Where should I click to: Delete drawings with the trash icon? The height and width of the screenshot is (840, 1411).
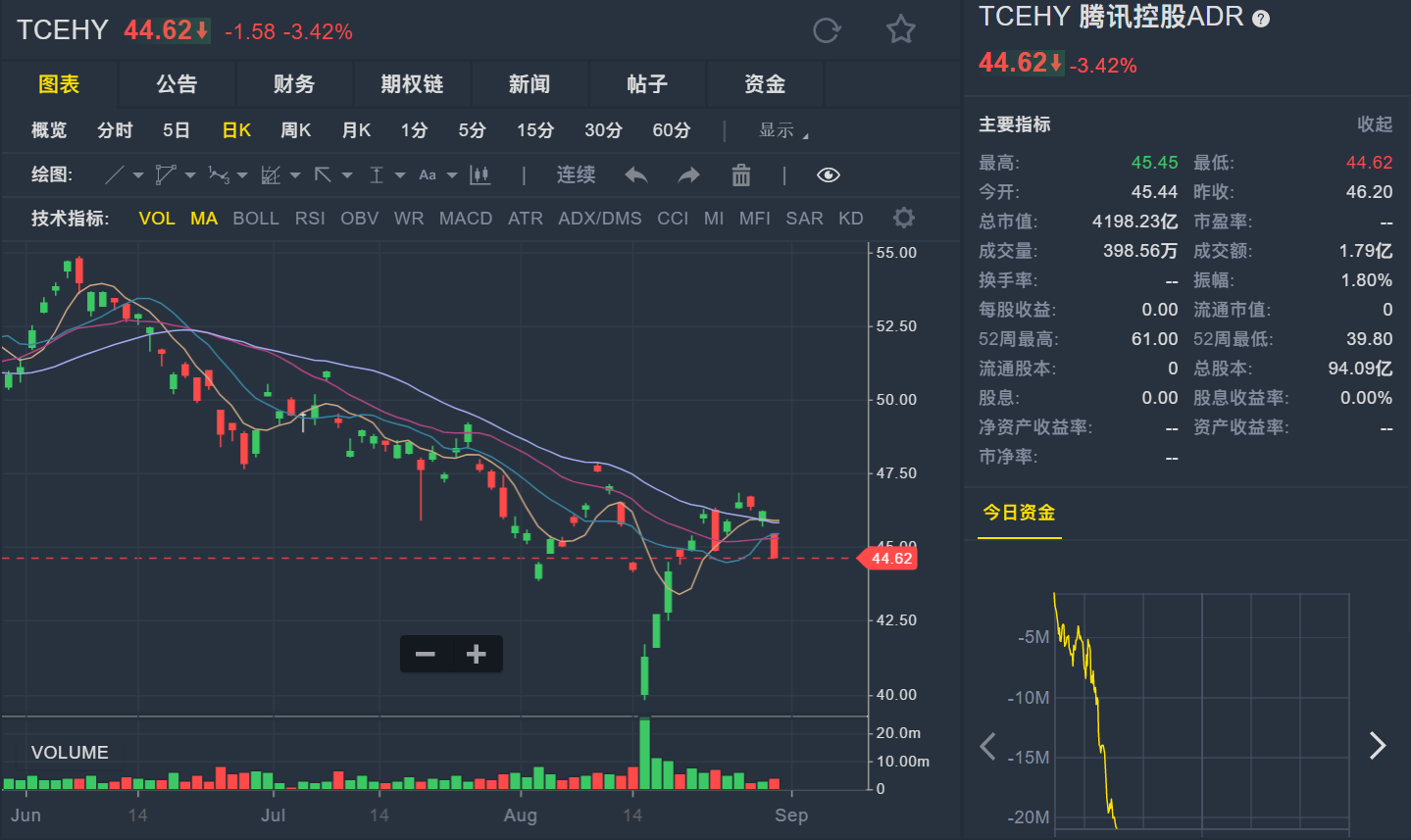(741, 175)
